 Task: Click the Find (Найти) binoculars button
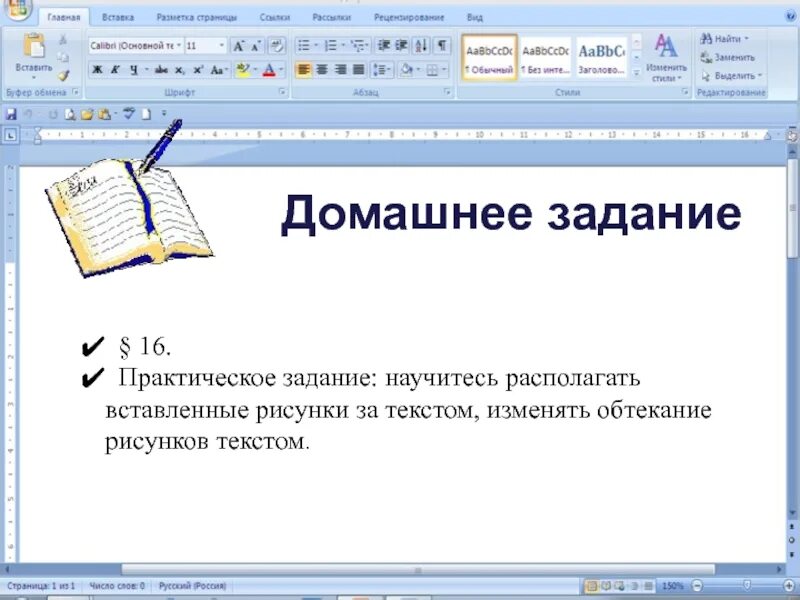point(723,39)
